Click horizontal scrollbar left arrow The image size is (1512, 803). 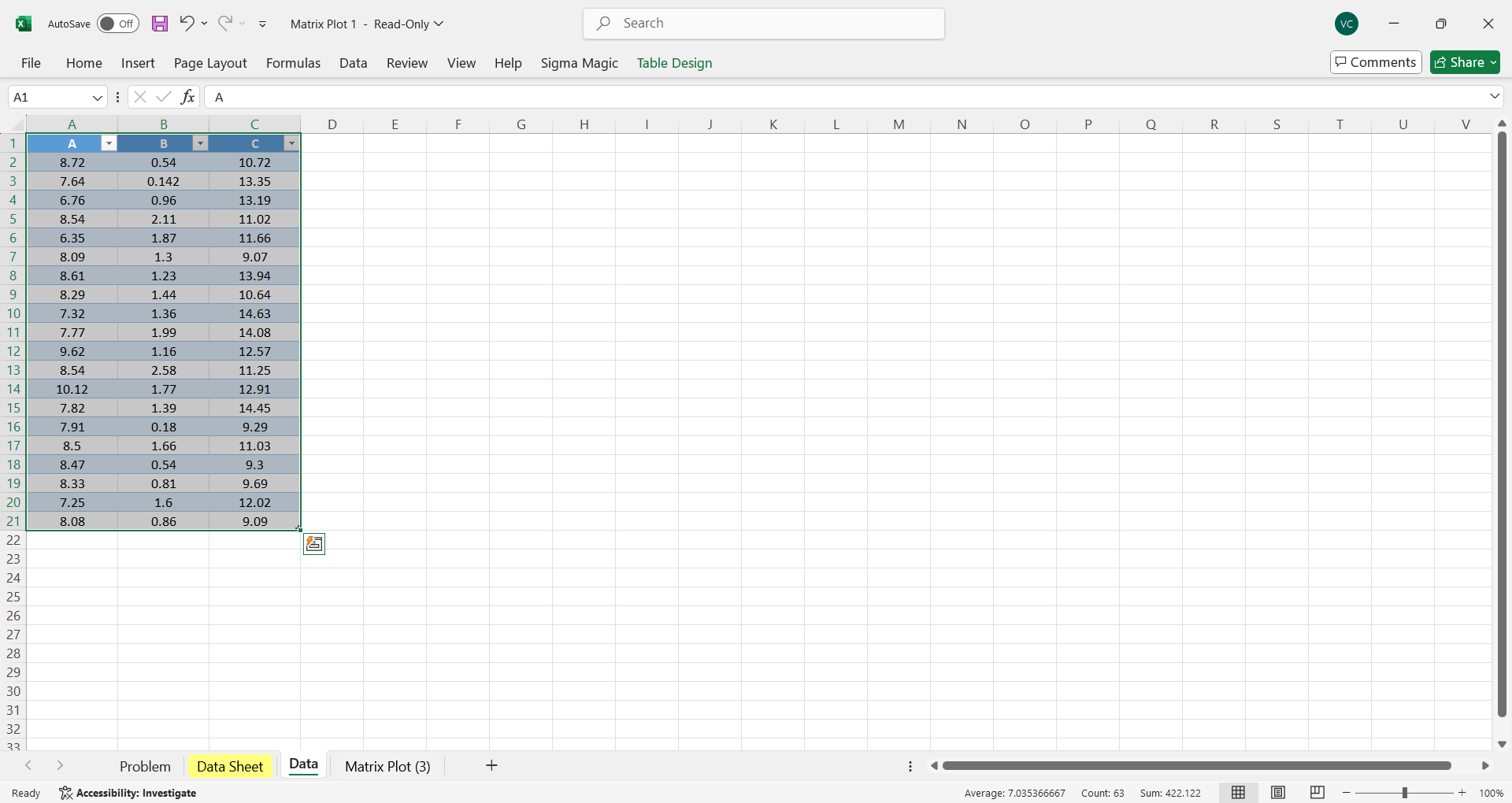934,765
